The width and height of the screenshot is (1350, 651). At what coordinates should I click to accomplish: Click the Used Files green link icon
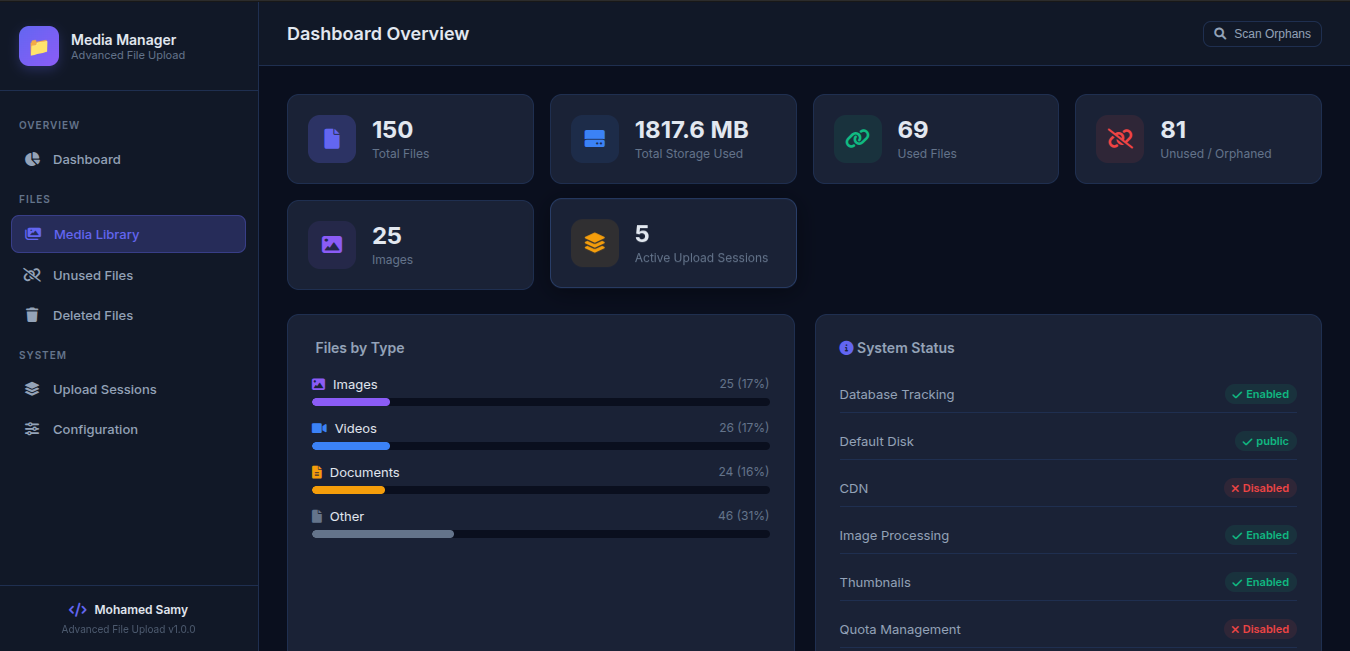[x=858, y=139]
